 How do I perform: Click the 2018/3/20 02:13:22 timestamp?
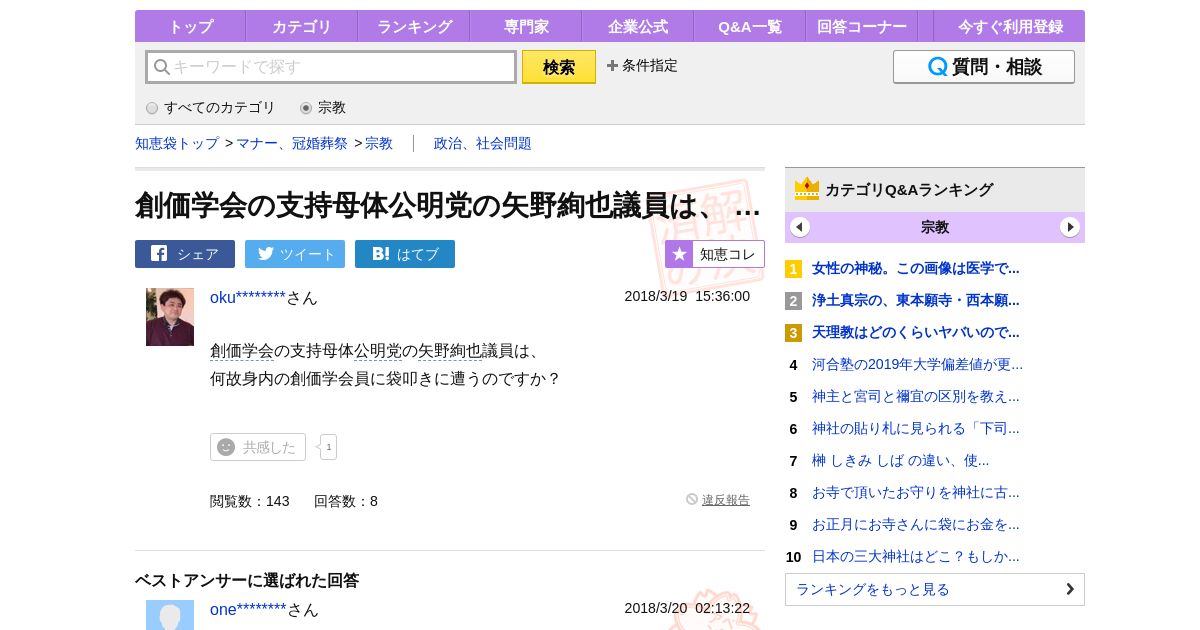click(687, 608)
